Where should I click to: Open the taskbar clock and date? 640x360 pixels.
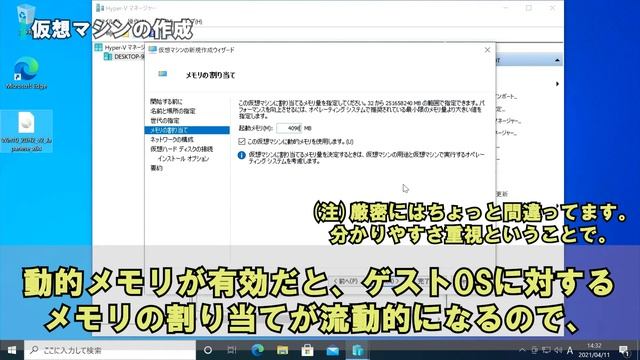(594, 350)
